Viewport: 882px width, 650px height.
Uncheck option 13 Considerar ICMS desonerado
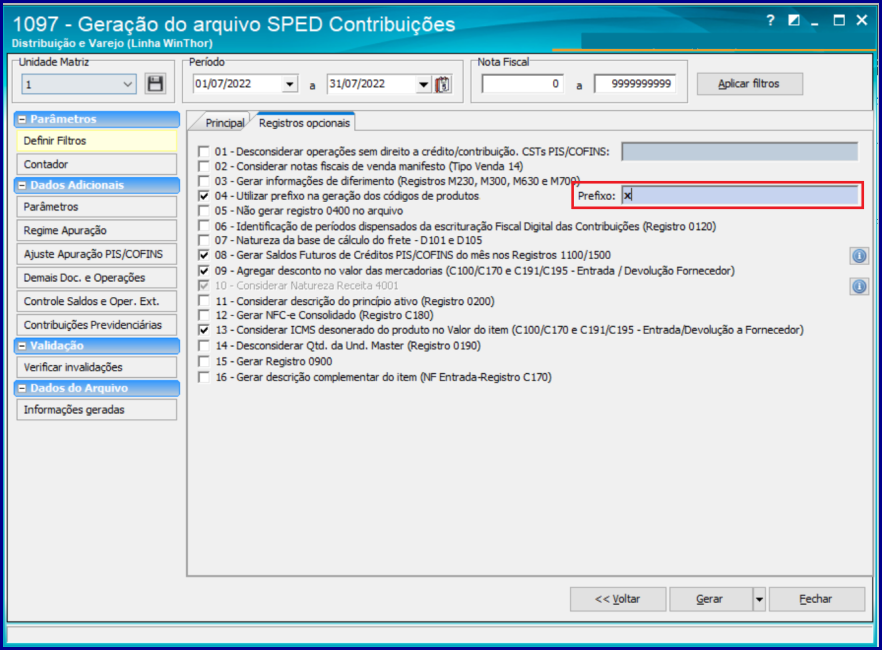pos(204,330)
